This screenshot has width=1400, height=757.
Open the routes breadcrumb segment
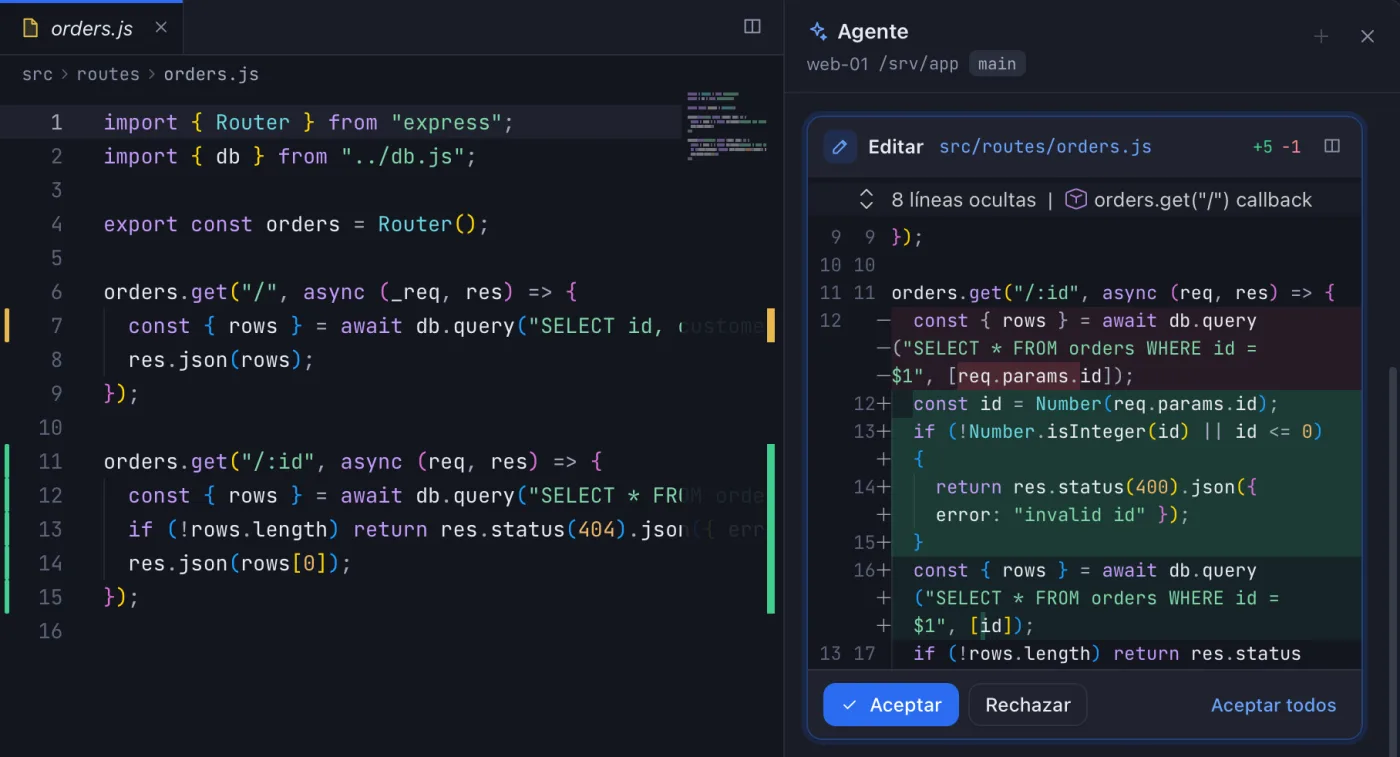point(108,74)
